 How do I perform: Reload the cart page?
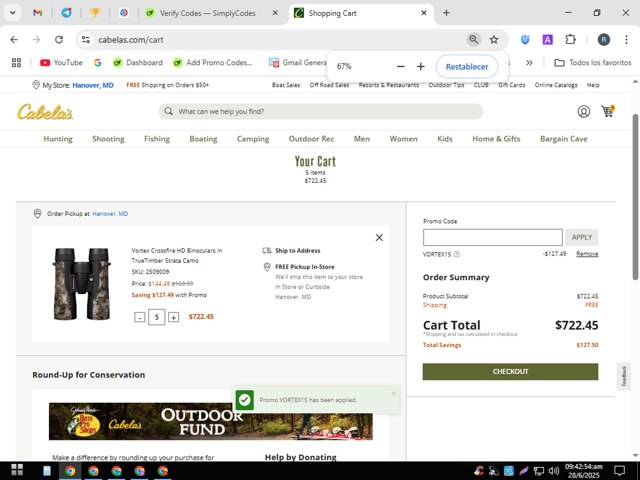(x=59, y=40)
